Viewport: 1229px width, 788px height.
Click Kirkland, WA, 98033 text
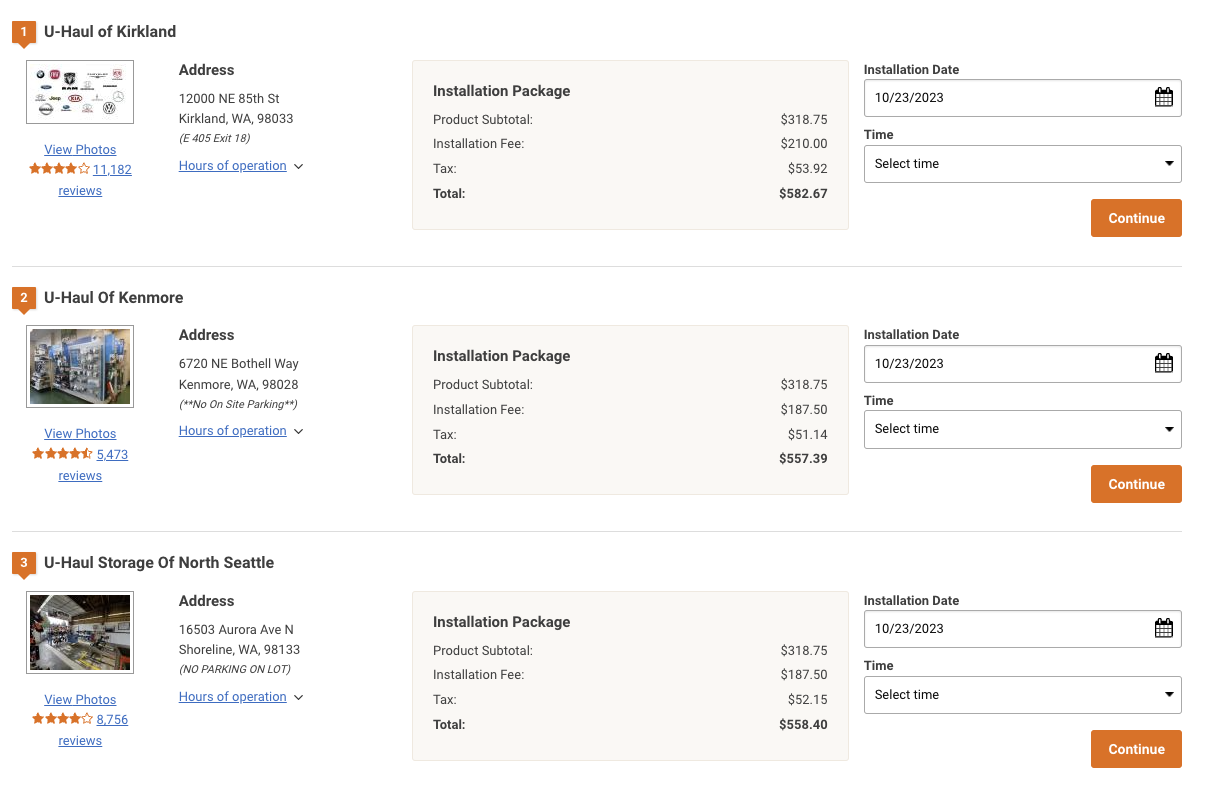click(236, 119)
